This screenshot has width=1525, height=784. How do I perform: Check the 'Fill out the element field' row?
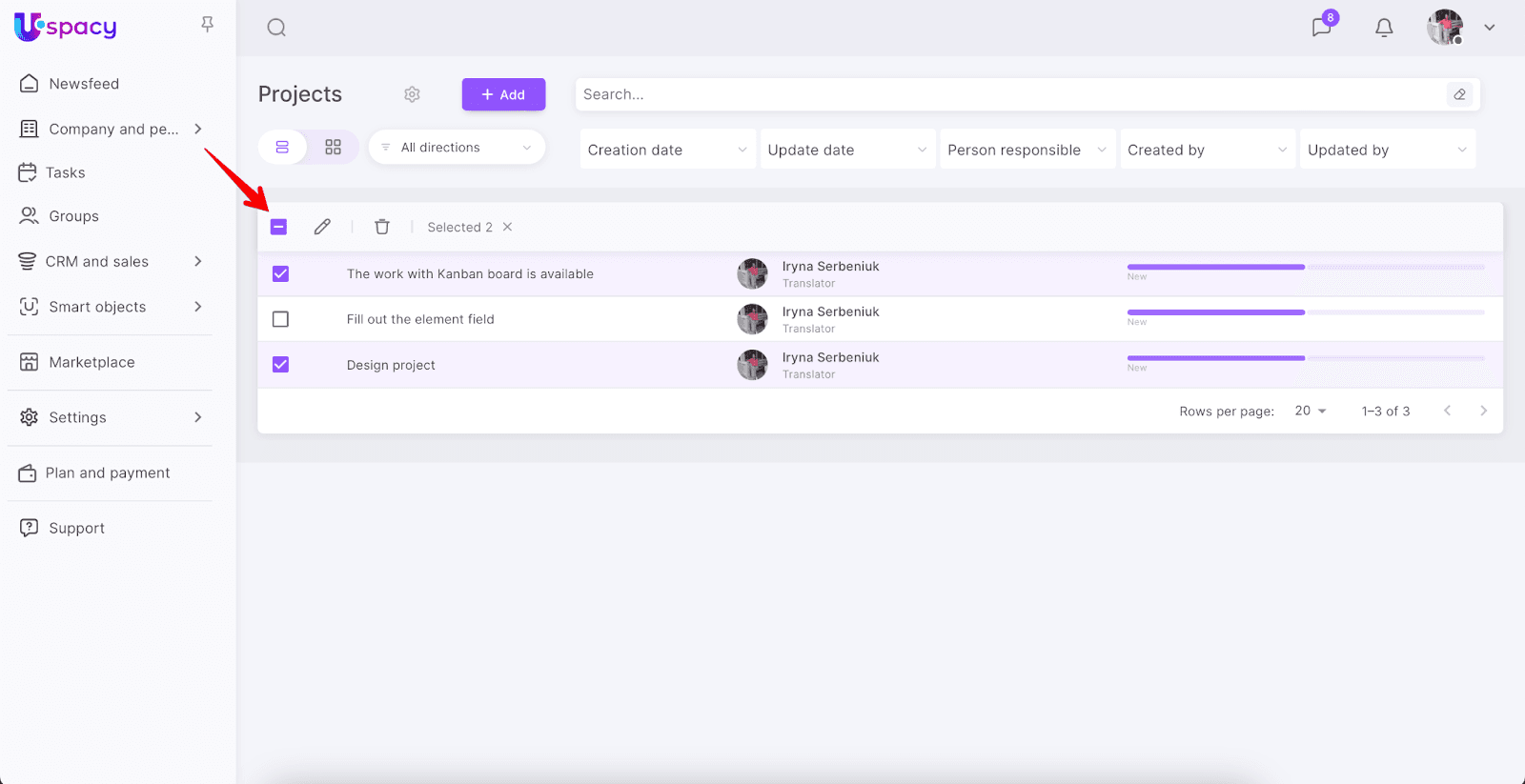(x=280, y=319)
